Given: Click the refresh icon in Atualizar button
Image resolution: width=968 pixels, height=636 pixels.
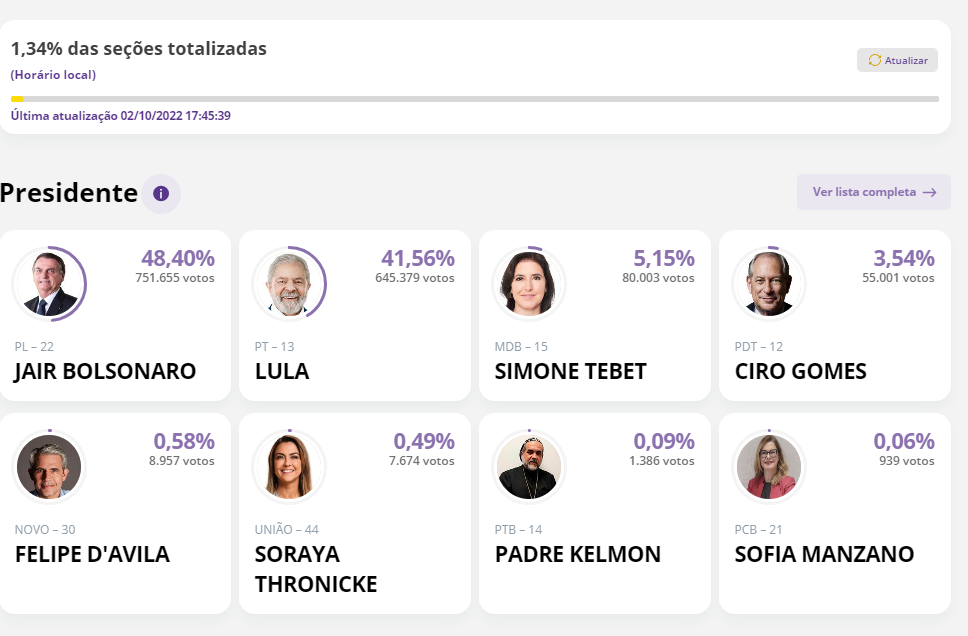Looking at the screenshot, I should 875,60.
